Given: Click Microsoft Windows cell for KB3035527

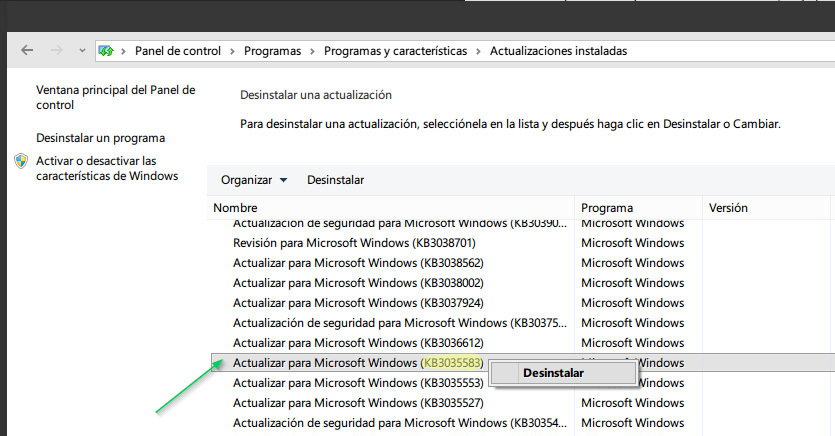Looking at the screenshot, I should click(633, 403).
